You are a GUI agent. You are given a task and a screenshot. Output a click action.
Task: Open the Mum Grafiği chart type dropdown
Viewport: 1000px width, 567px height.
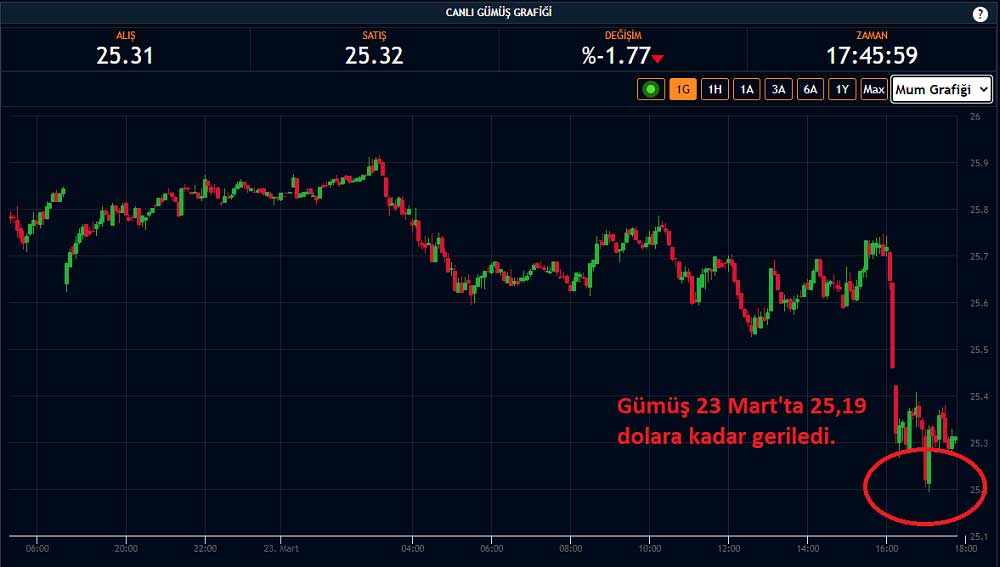point(941,89)
